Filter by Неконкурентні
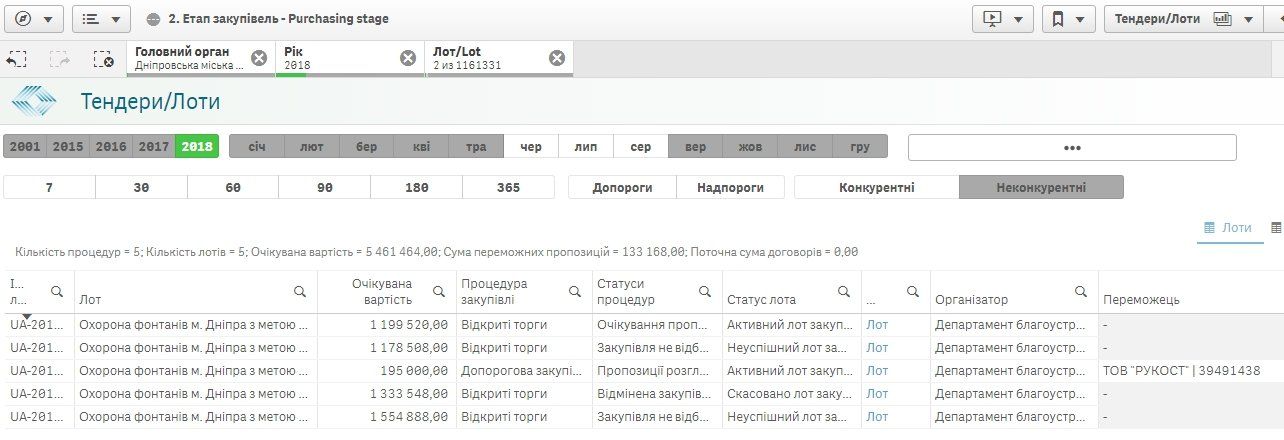The width and height of the screenshot is (1284, 440). [1041, 187]
